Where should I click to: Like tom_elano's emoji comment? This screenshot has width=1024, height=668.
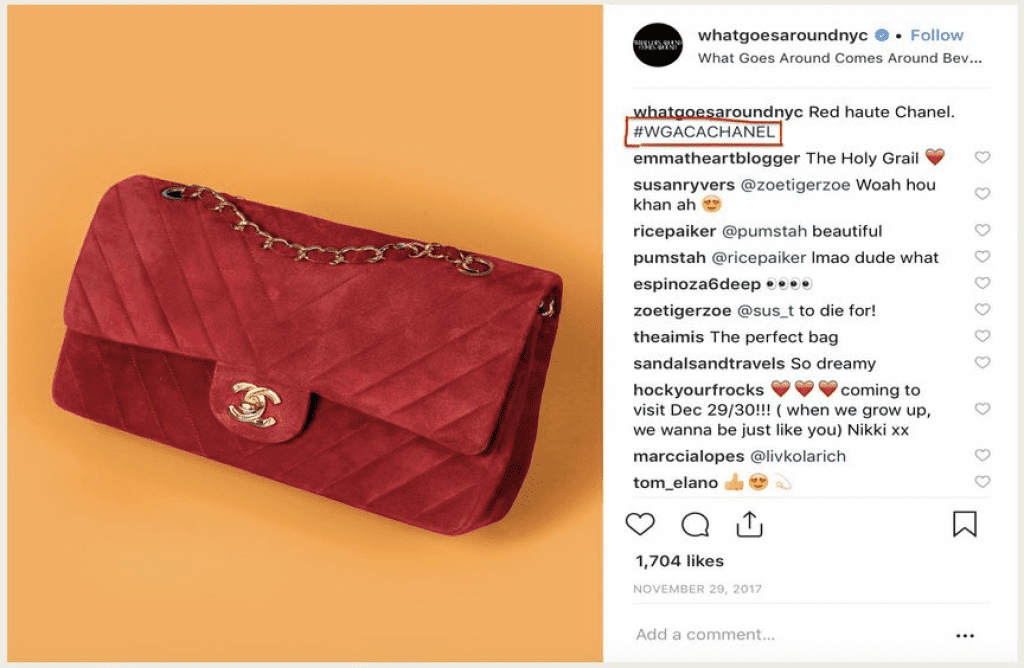coord(982,482)
